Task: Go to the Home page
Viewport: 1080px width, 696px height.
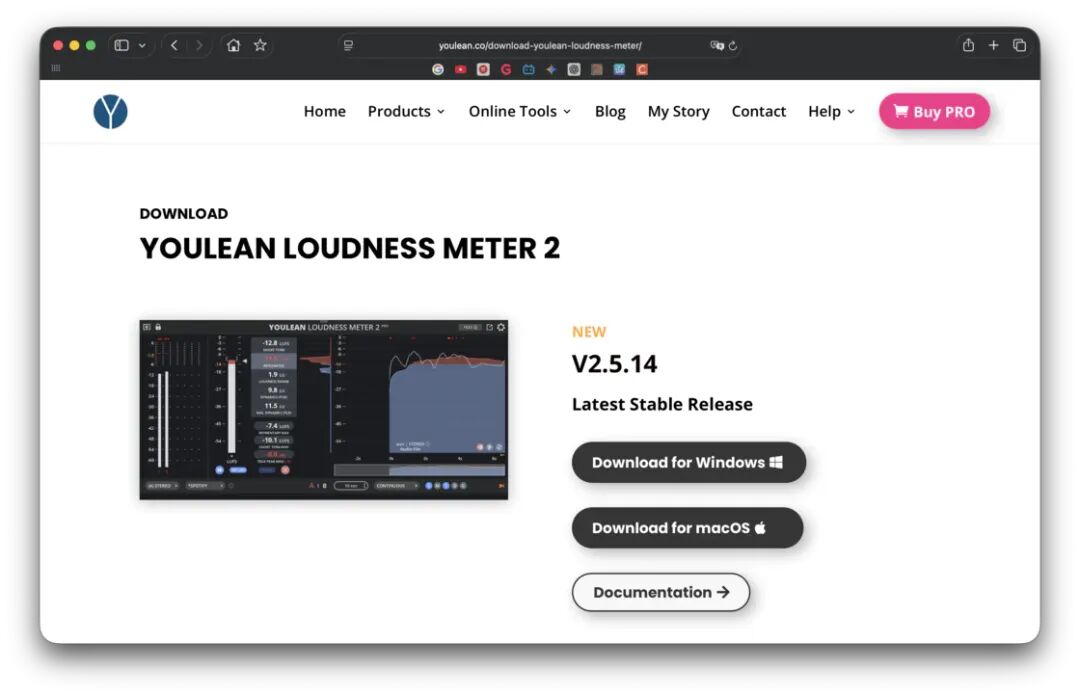Action: [x=324, y=111]
